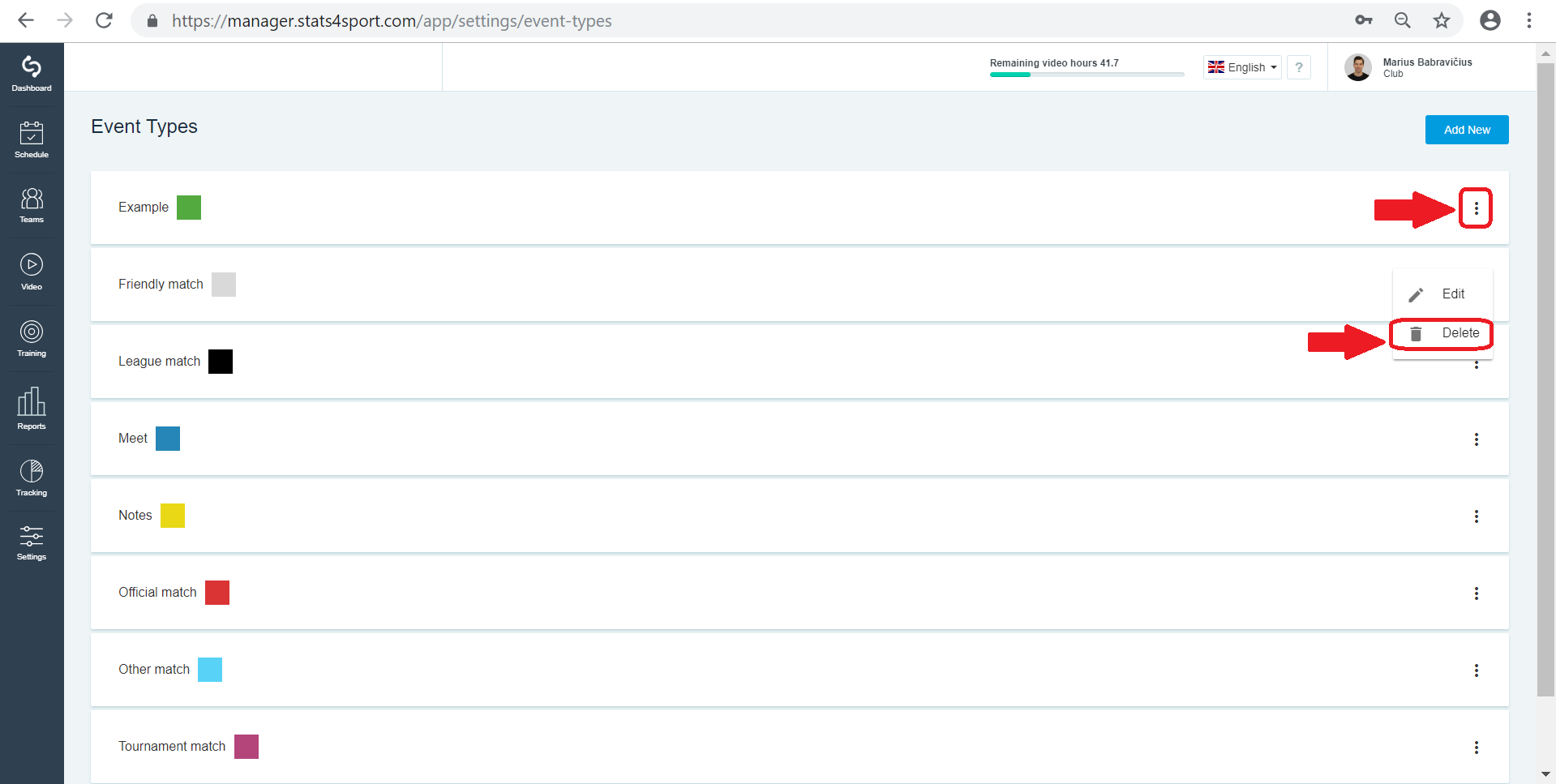The image size is (1556, 784).
Task: Bookmark this page with the star icon
Action: click(1441, 20)
